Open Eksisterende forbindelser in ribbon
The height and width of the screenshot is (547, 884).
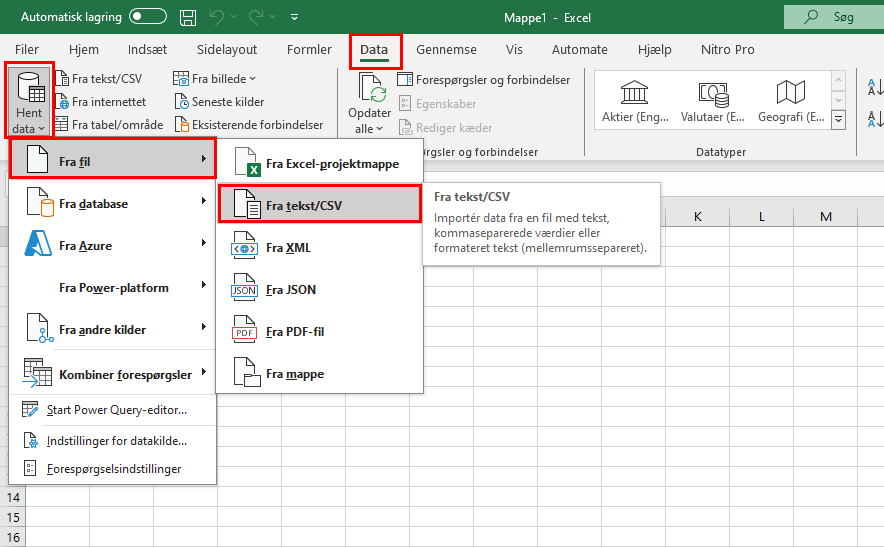249,125
